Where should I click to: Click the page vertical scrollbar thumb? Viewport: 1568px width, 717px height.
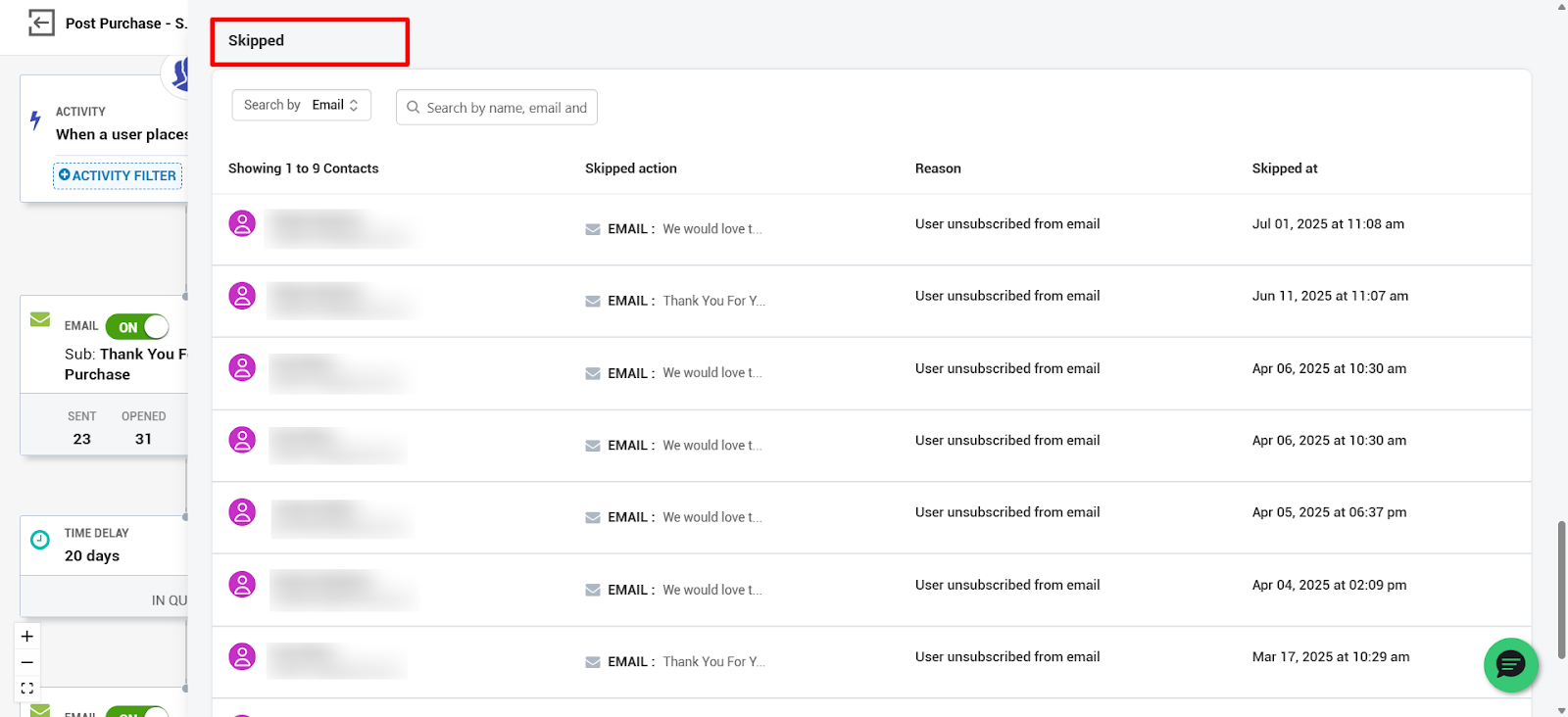[1561, 590]
